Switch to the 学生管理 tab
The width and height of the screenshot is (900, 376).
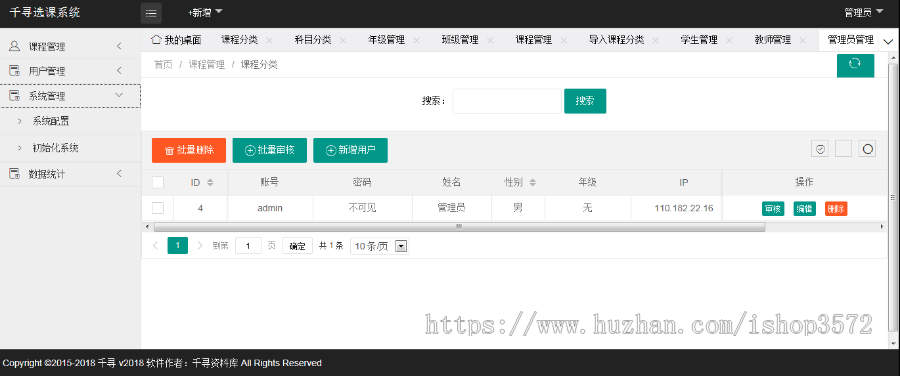[x=699, y=40]
